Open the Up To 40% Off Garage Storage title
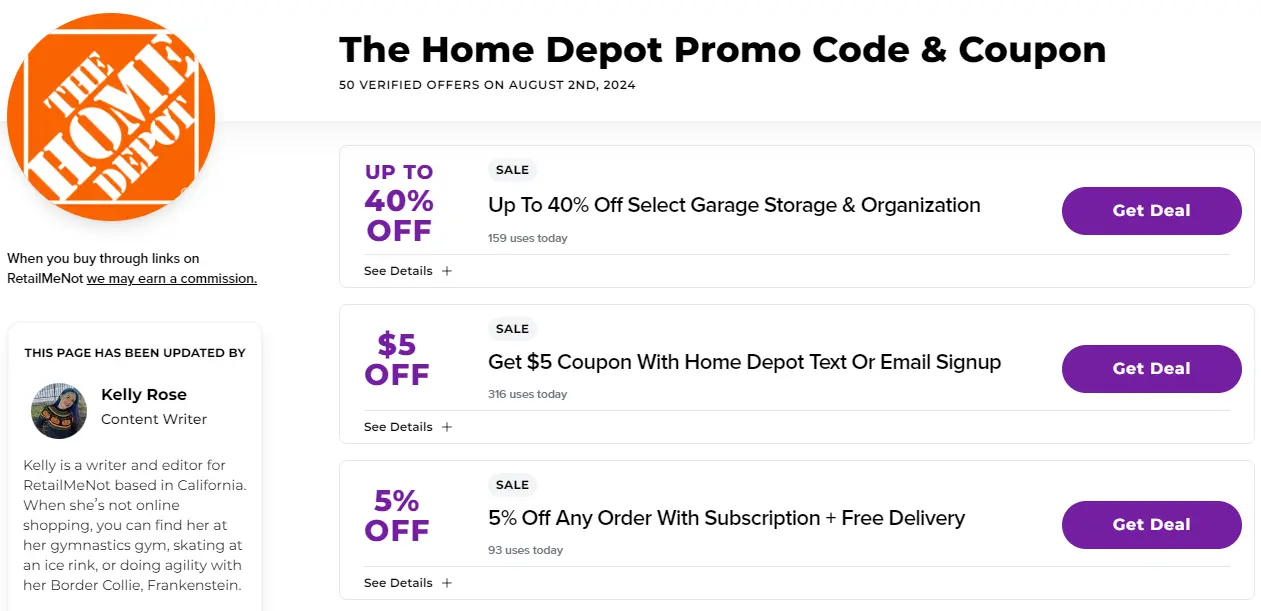Viewport: 1261px width, 611px height. (734, 206)
